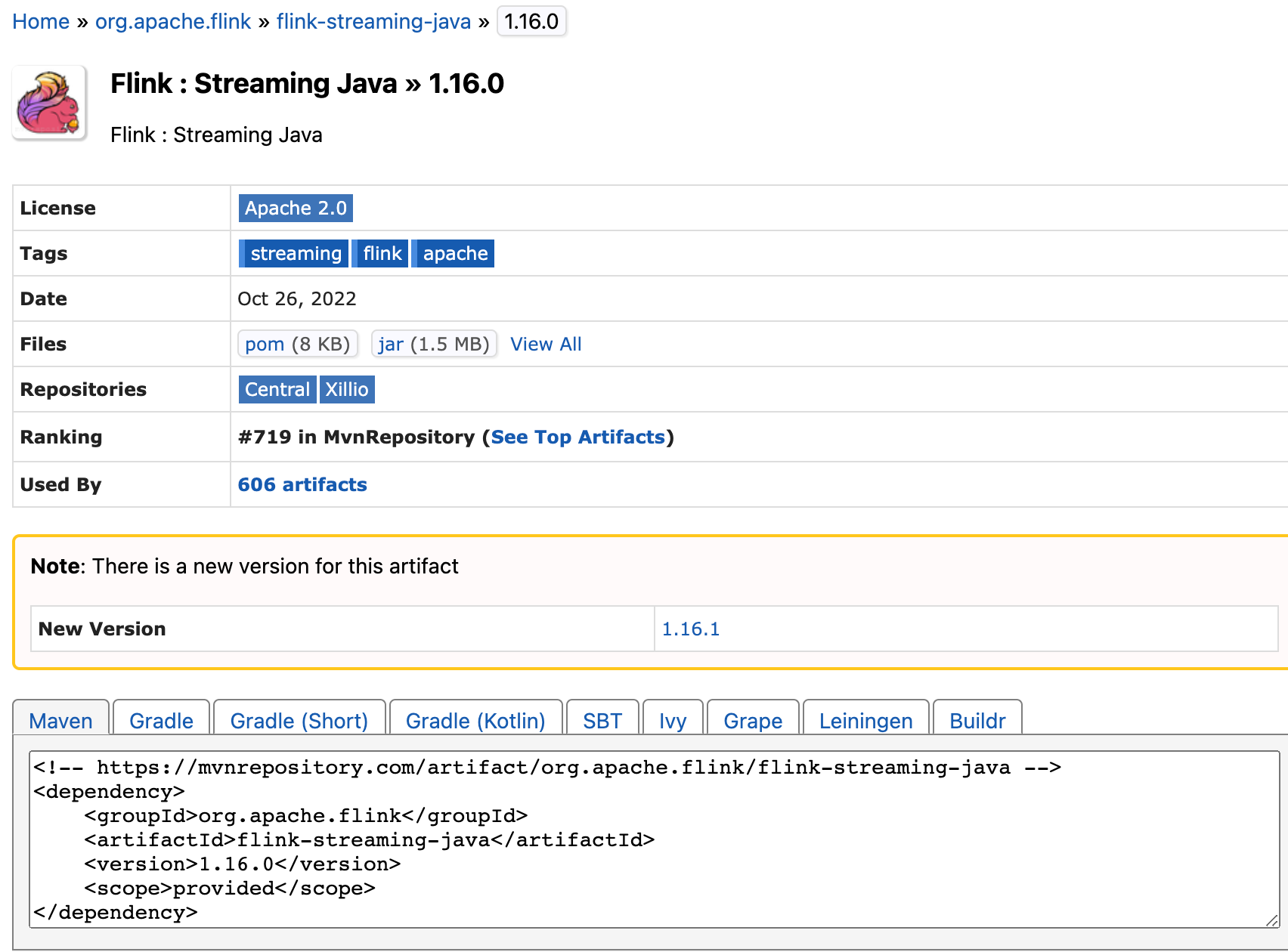This screenshot has height=952, width=1288.
Task: Switch to the Ivy tab
Action: (673, 718)
